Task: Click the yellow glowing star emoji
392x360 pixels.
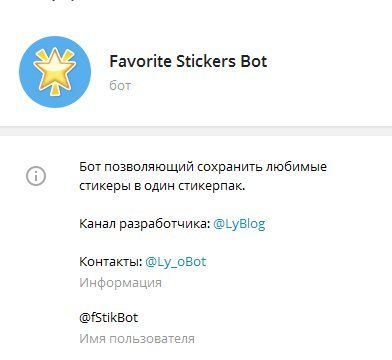Action: point(55,71)
